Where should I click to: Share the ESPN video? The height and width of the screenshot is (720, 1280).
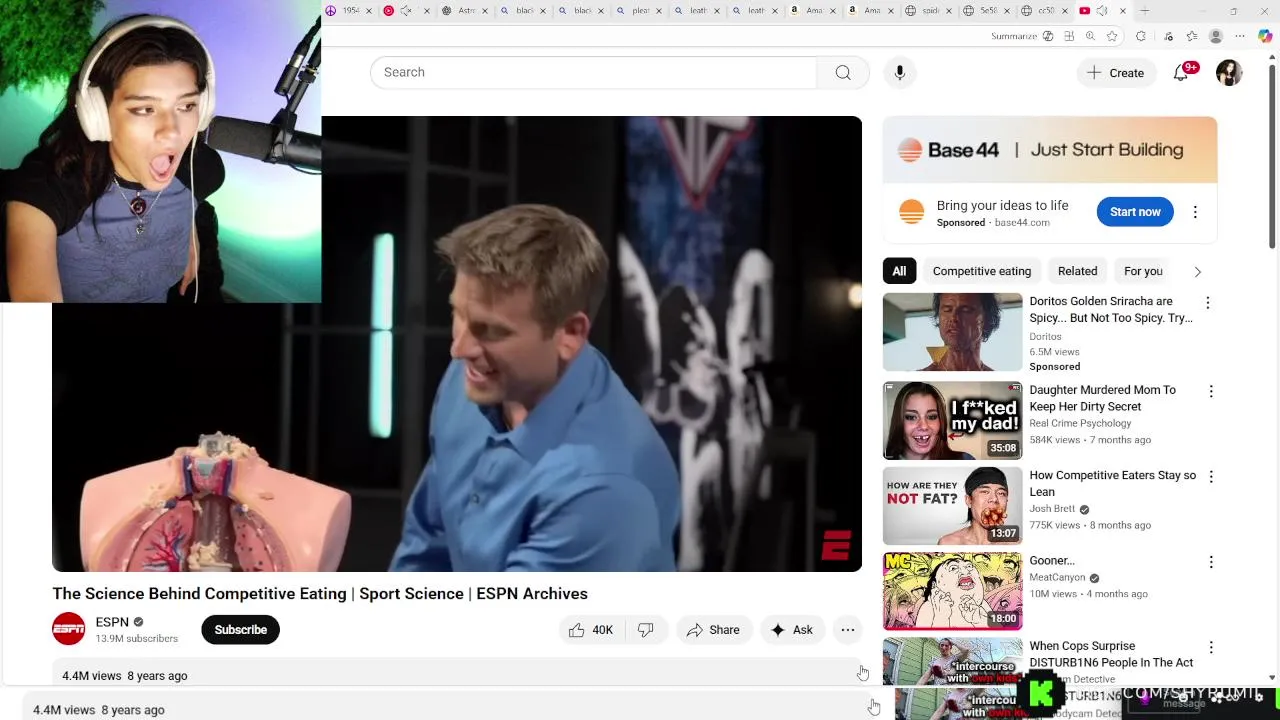coord(714,630)
